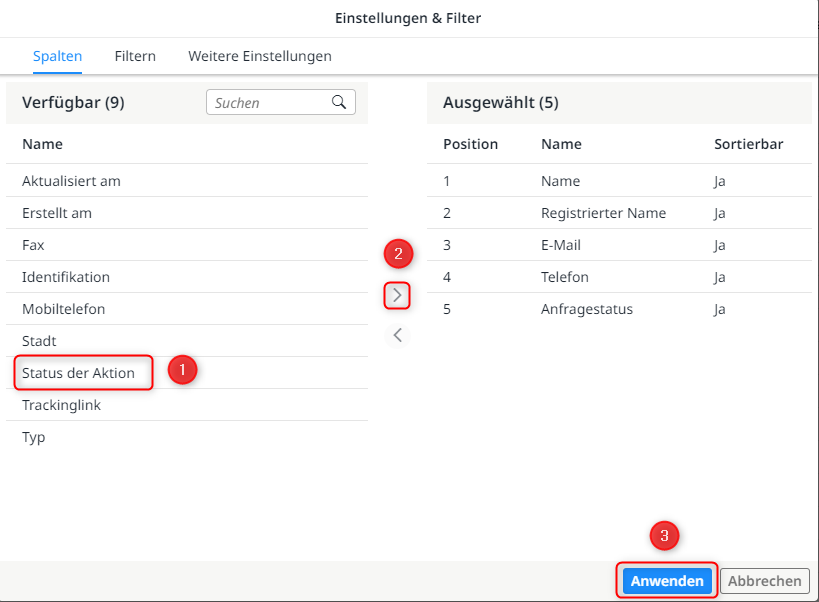Open the Weitere Einstellungen tab
Image resolution: width=819 pixels, height=602 pixels.
pos(259,56)
